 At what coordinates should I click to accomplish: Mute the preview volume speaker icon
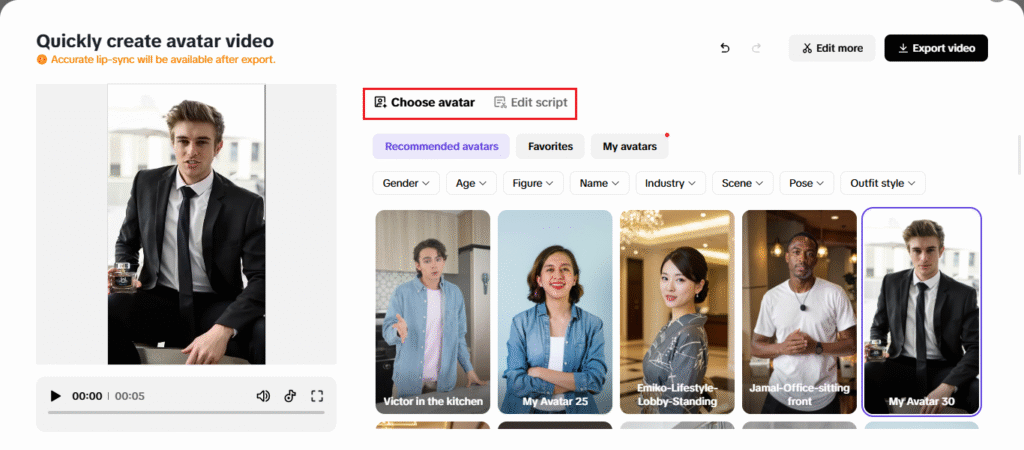pyautogui.click(x=263, y=396)
